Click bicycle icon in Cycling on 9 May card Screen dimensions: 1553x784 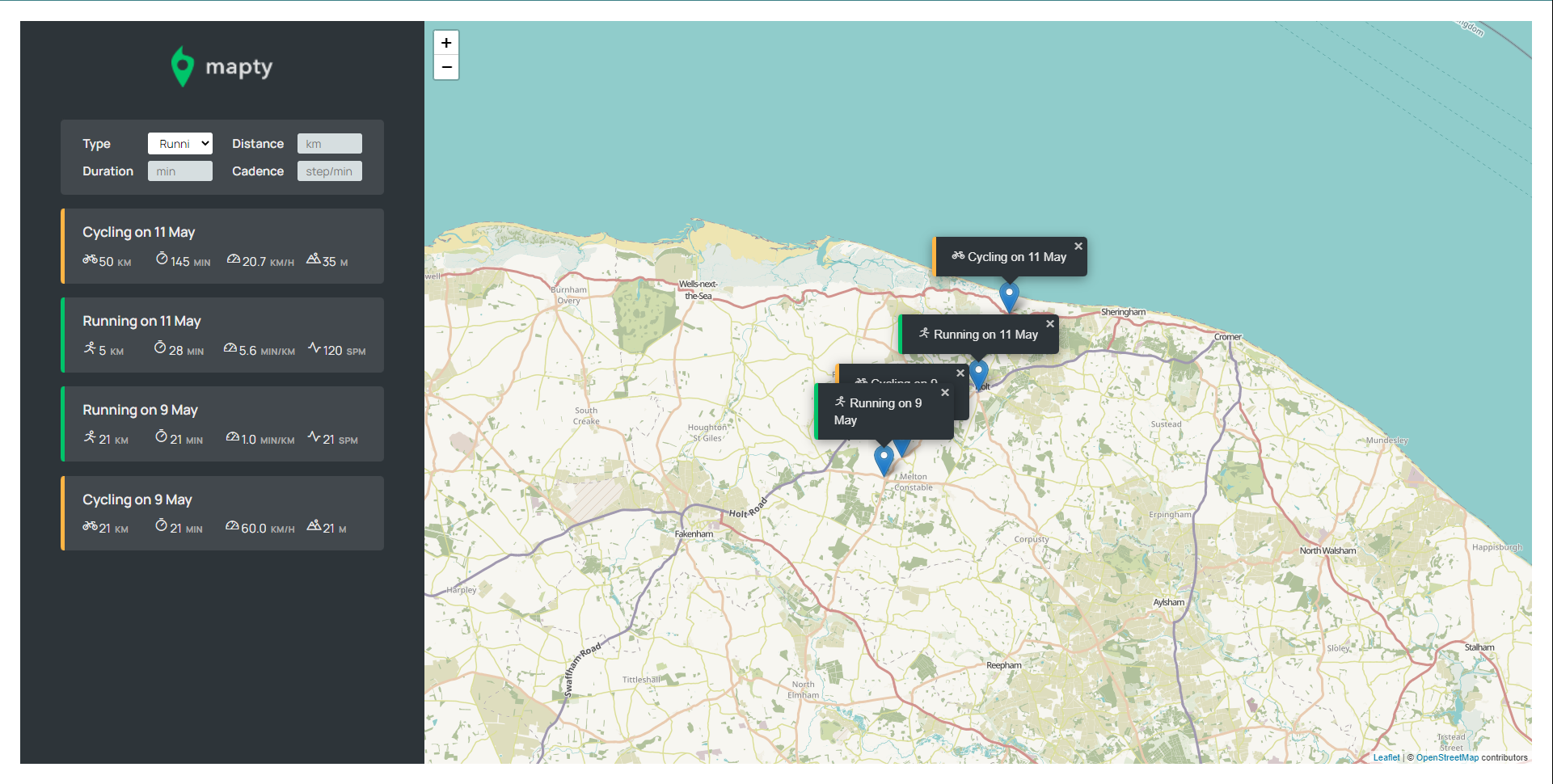click(x=90, y=526)
